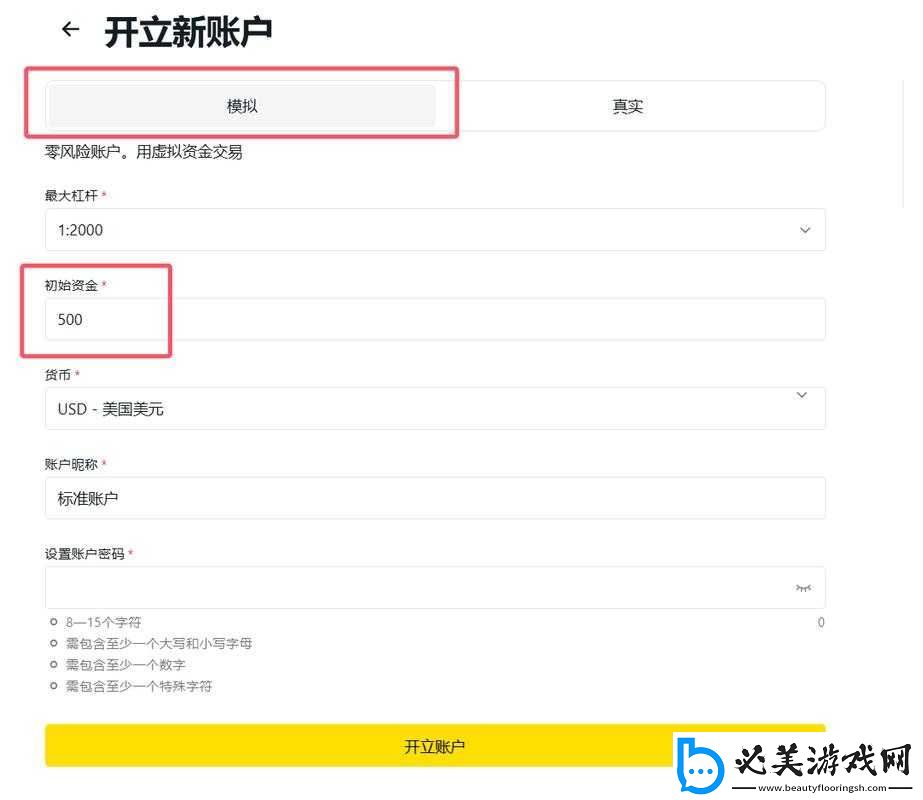Viewport: 923px width, 800px height.
Task: Toggle password visibility with the eye icon
Action: tap(803, 588)
